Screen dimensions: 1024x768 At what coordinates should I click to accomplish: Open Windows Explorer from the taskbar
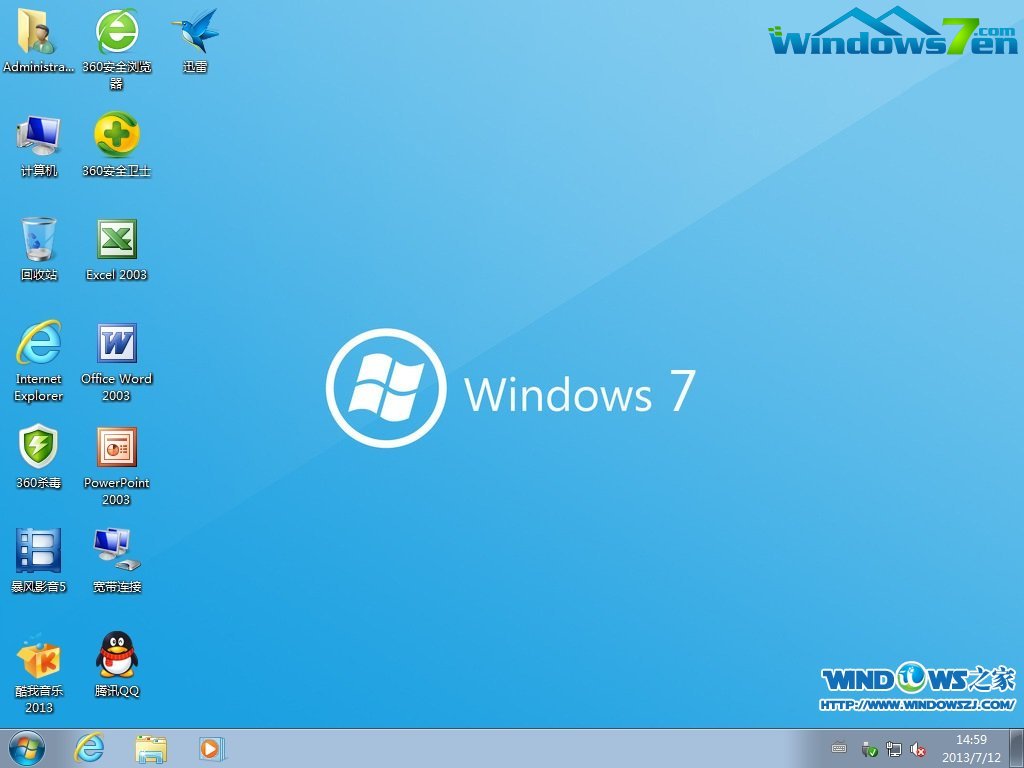click(151, 748)
